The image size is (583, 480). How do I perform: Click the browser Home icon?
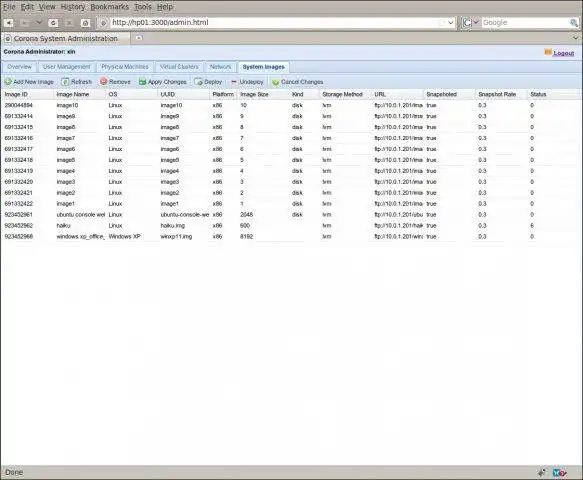pyautogui.click(x=86, y=23)
